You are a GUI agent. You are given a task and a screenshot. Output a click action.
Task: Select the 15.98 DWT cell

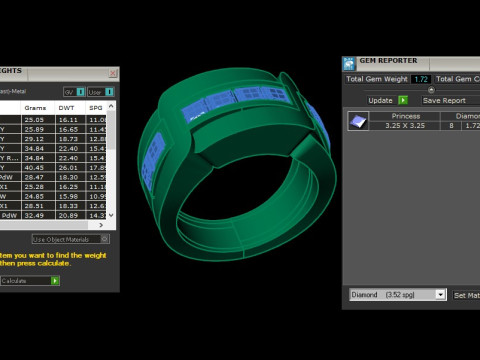click(x=70, y=196)
